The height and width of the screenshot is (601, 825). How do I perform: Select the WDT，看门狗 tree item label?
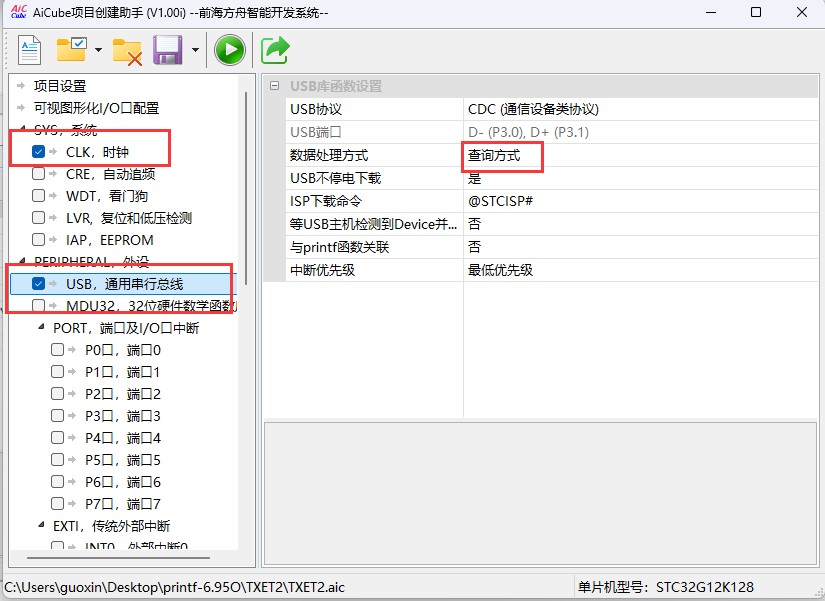point(107,196)
